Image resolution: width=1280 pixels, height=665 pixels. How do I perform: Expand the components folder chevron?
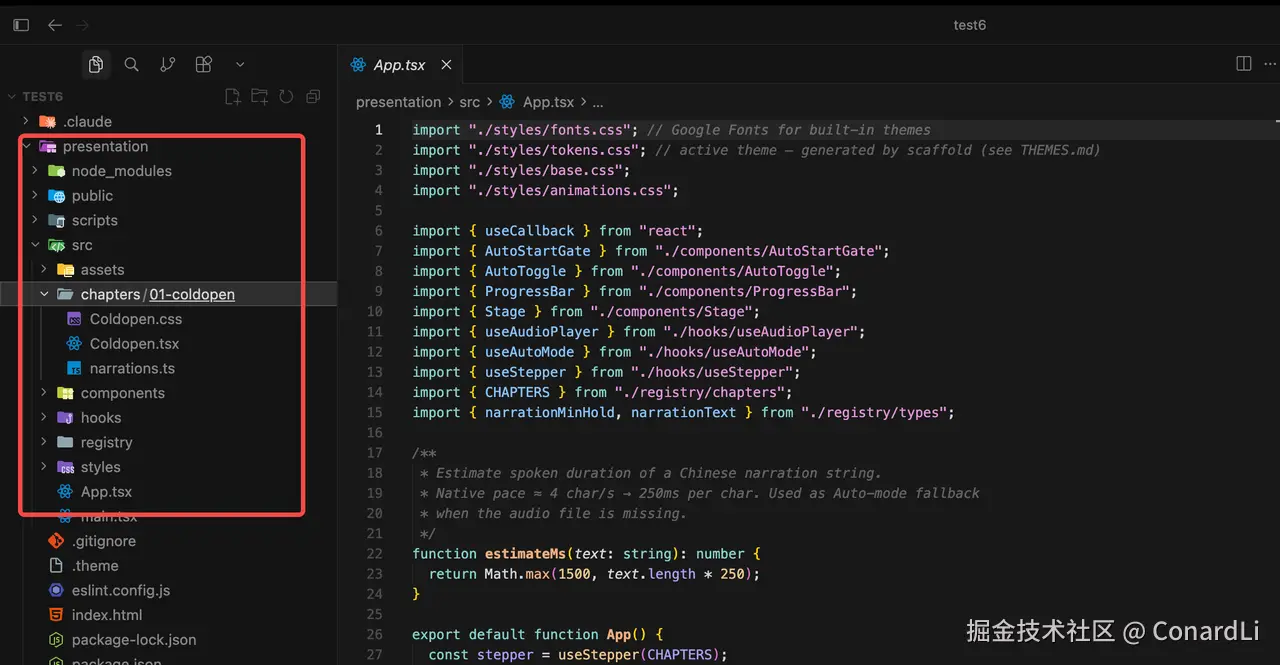pyautogui.click(x=44, y=393)
